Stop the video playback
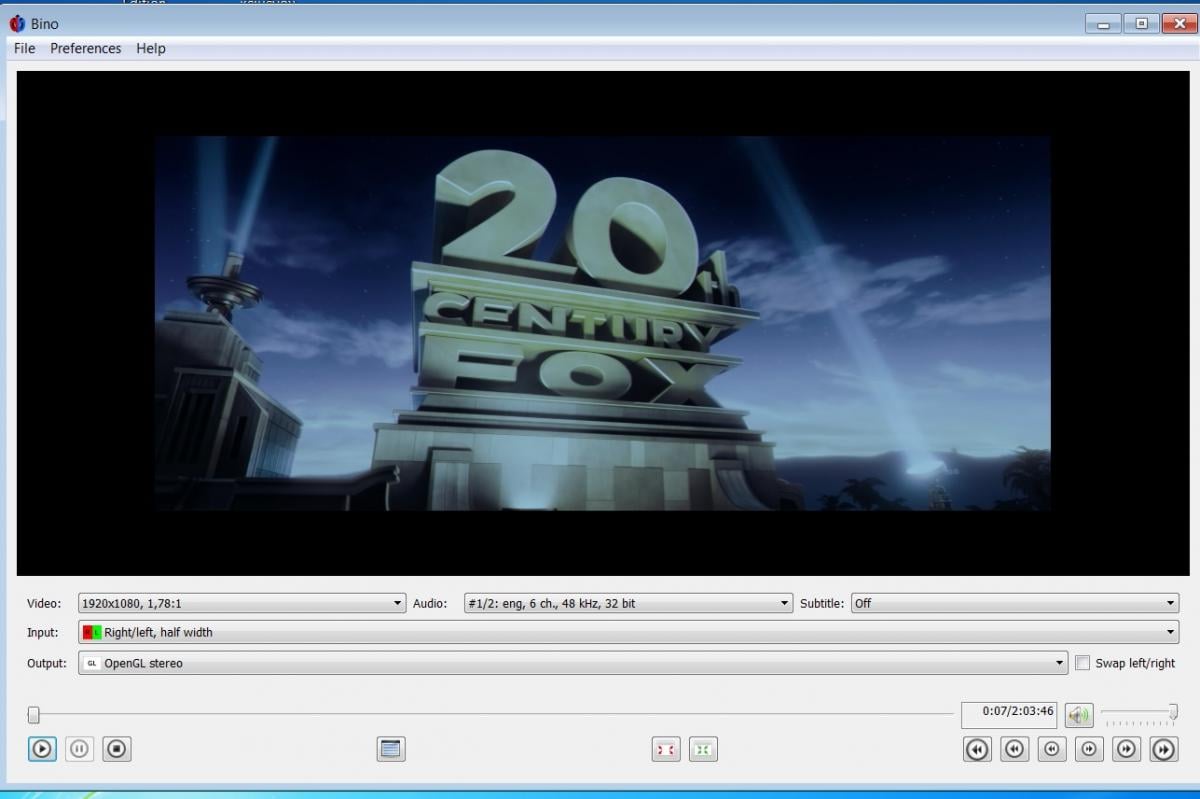The width and height of the screenshot is (1200, 799). pyautogui.click(x=117, y=748)
